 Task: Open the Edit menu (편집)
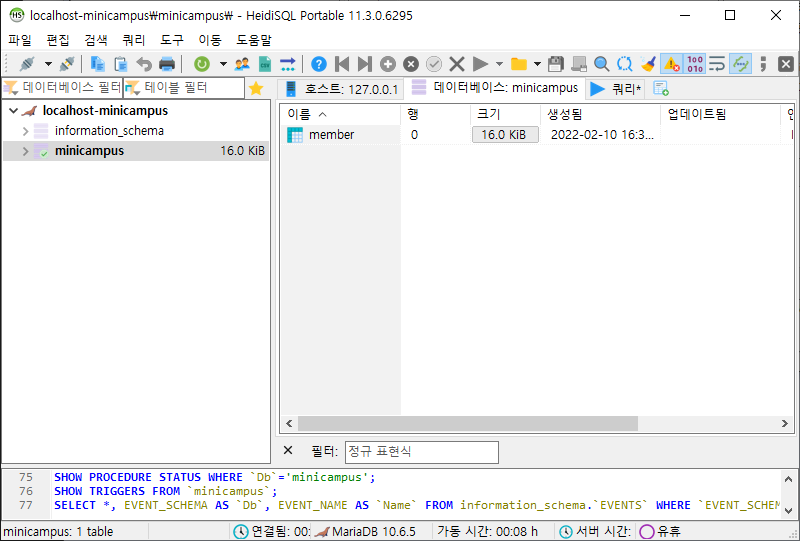tap(58, 40)
